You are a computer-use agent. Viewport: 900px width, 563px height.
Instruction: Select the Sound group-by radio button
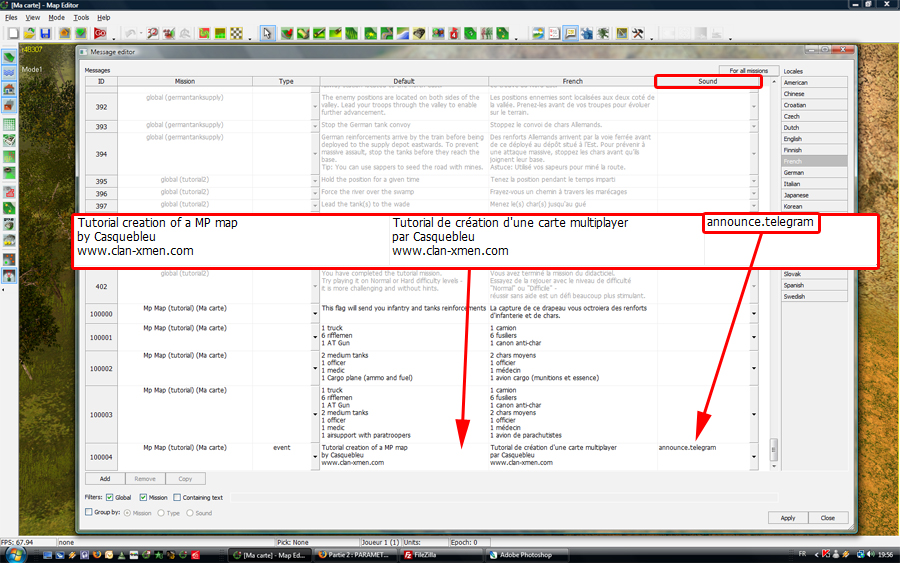[x=189, y=513]
